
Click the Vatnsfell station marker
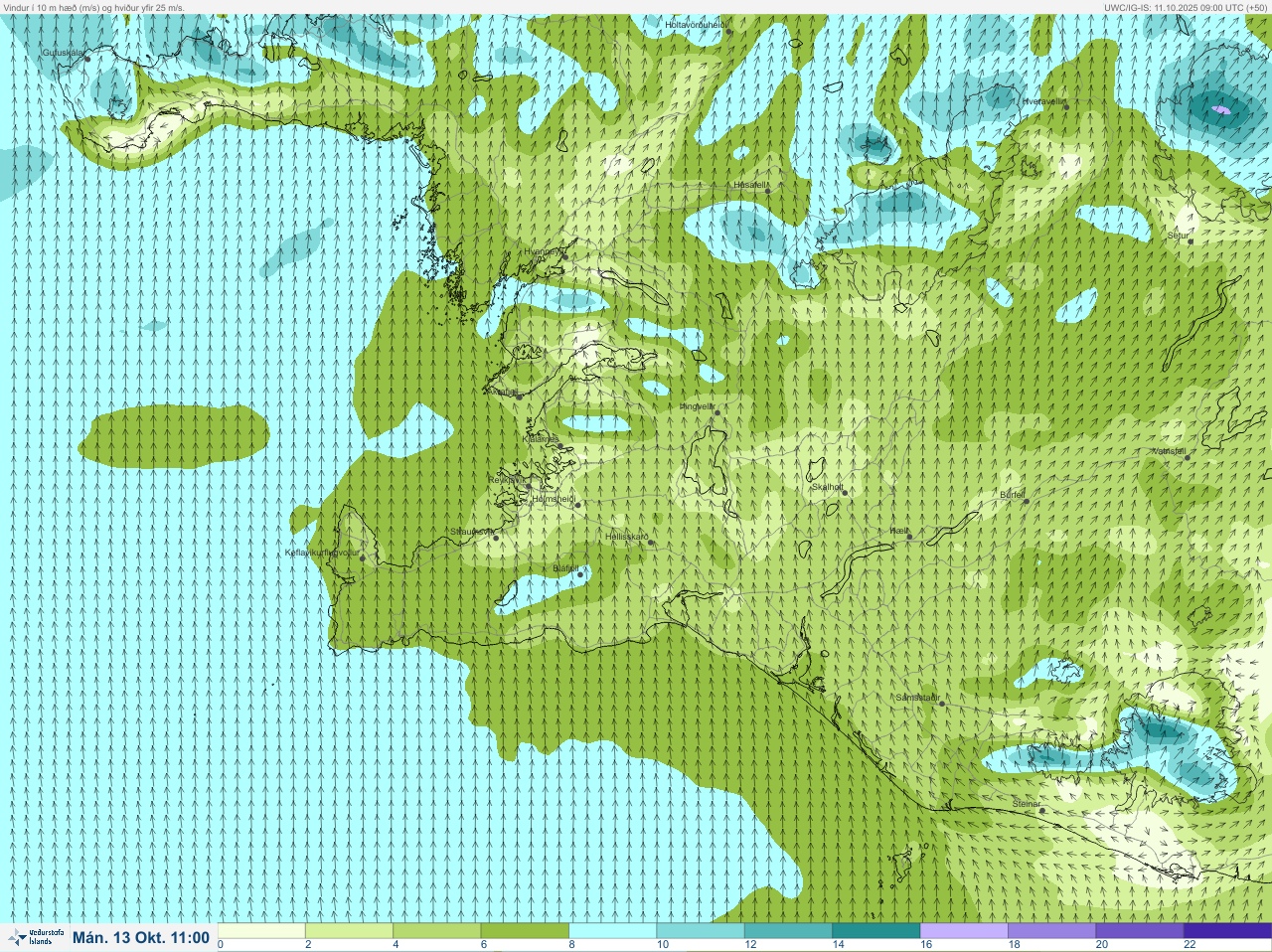[1187, 457]
